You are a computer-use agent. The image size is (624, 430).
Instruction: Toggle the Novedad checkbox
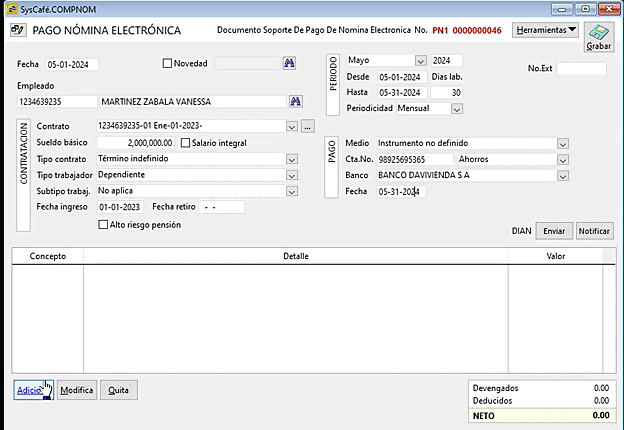click(168, 63)
